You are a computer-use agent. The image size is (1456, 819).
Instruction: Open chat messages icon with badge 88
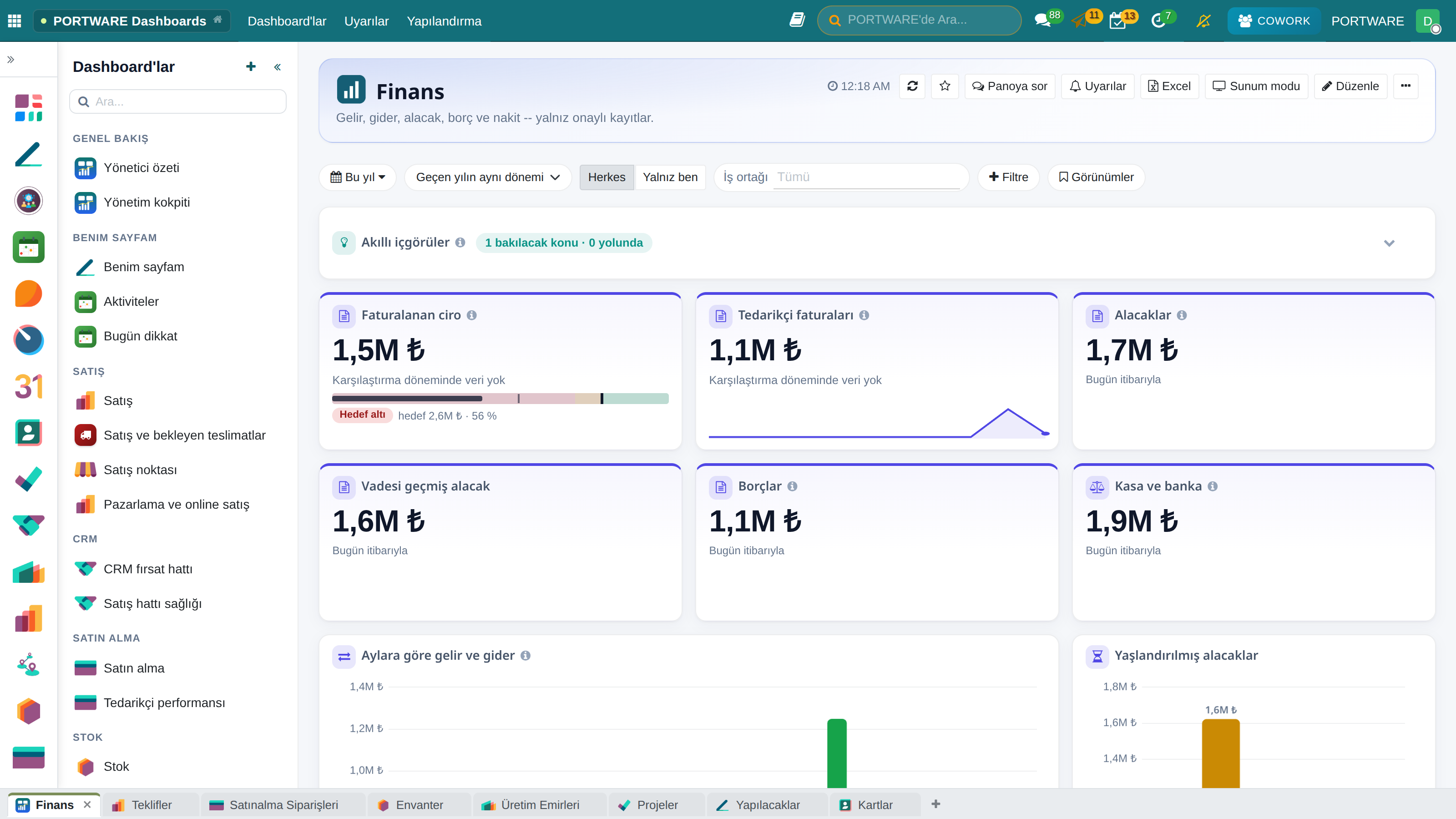pyautogui.click(x=1042, y=21)
